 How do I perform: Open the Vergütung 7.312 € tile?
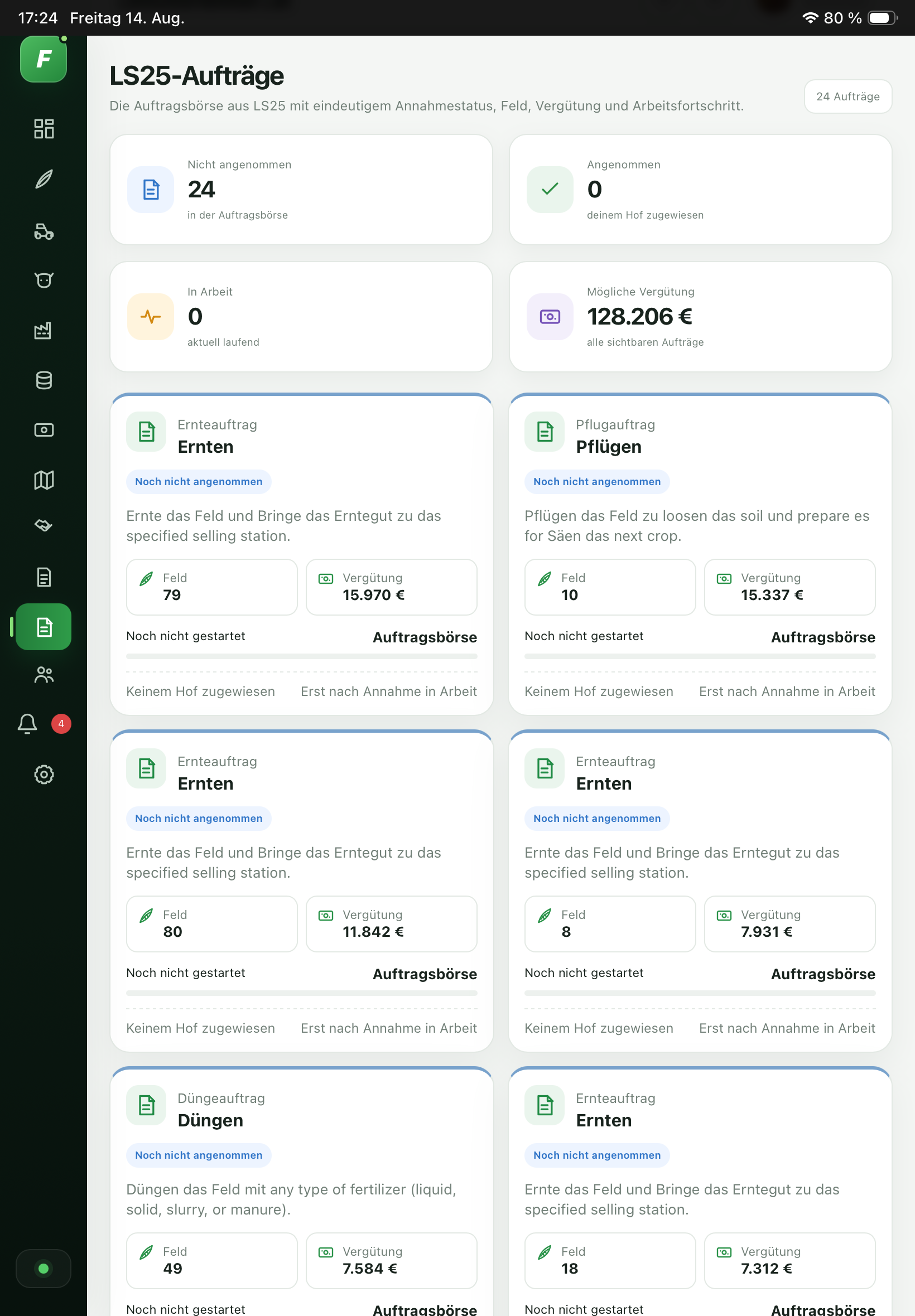click(x=790, y=1261)
